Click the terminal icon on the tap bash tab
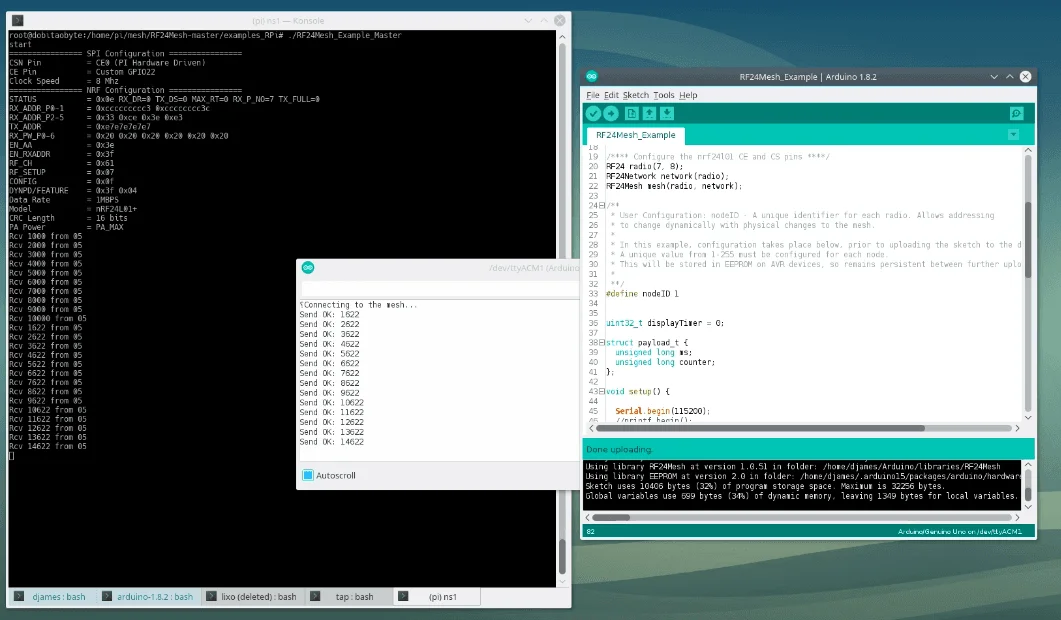This screenshot has width=1061, height=620. (315, 596)
